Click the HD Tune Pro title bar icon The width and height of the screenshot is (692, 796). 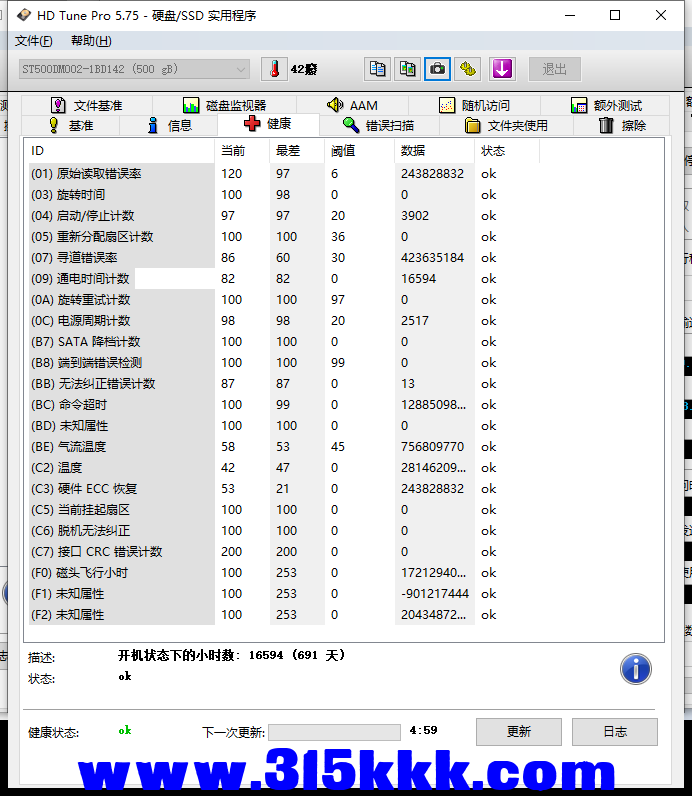point(21,15)
